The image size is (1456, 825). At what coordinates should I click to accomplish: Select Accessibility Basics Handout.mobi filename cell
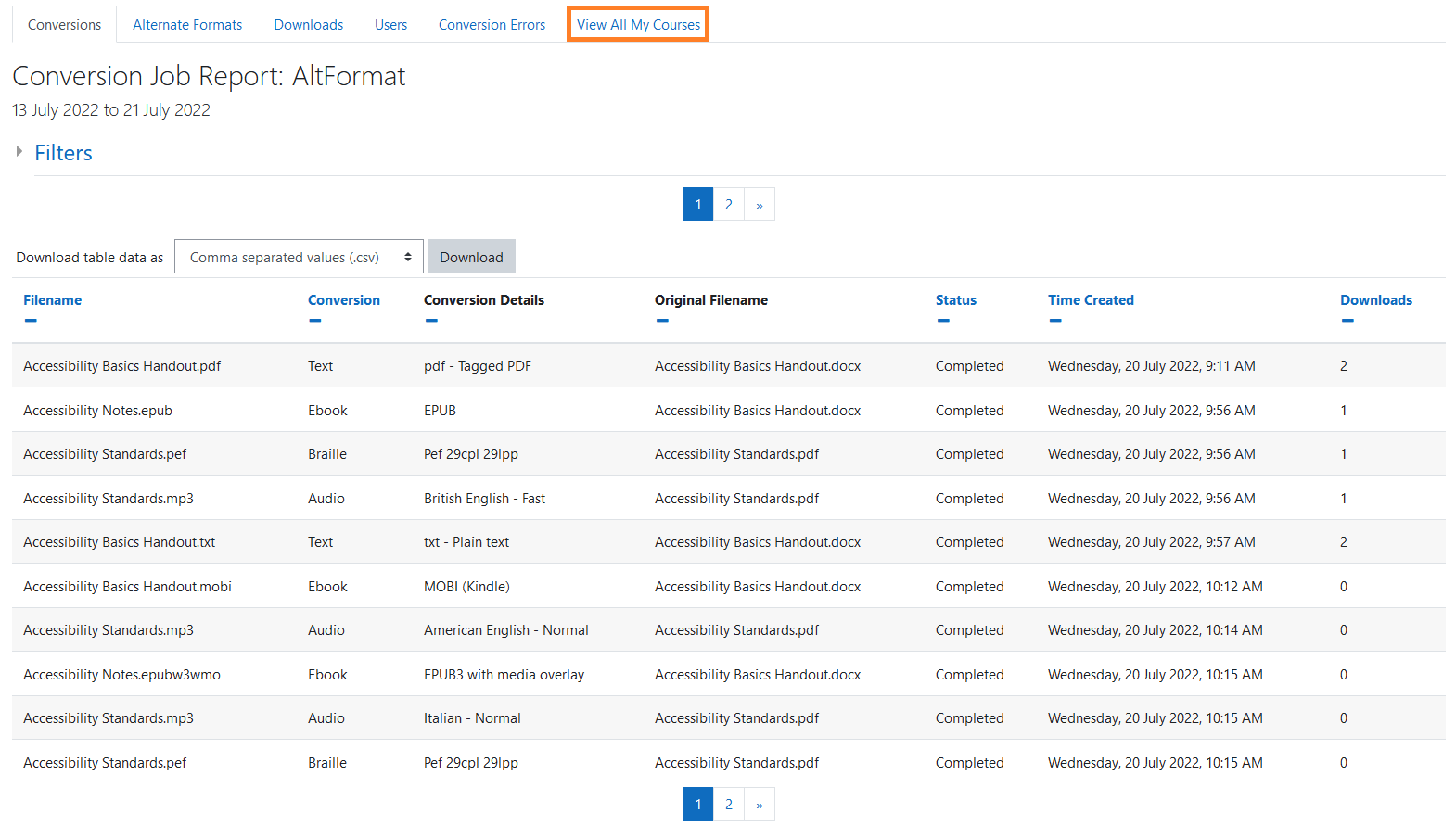(127, 587)
